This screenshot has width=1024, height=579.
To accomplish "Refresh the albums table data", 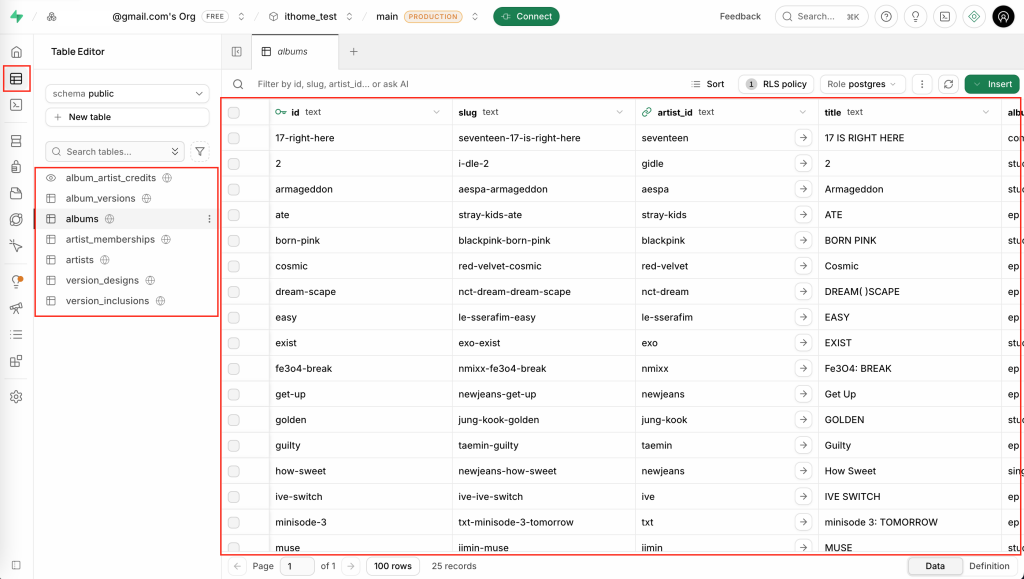I will (x=948, y=84).
